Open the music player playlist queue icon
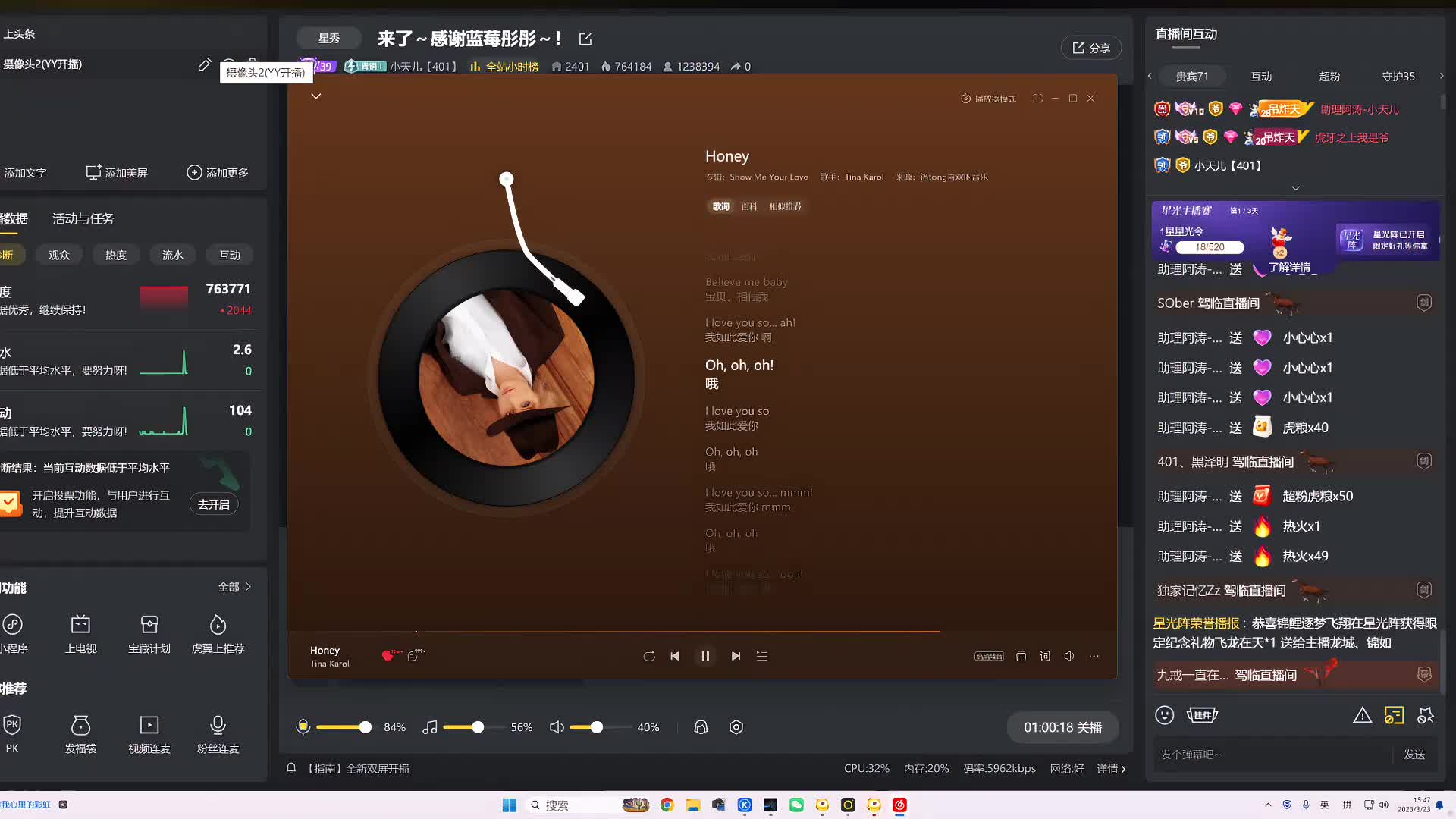 click(x=762, y=656)
